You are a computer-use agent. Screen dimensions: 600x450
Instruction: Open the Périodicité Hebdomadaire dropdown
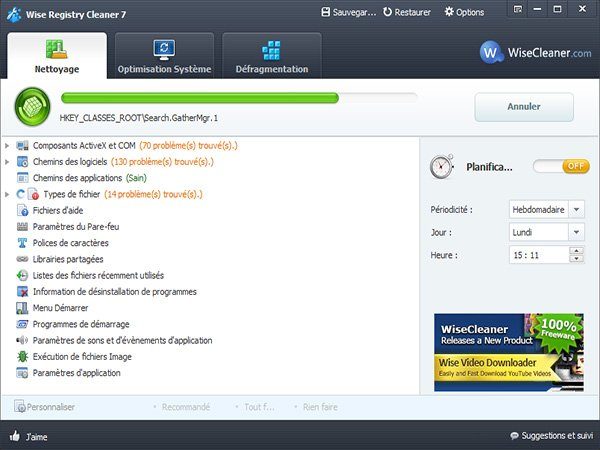[x=577, y=209]
